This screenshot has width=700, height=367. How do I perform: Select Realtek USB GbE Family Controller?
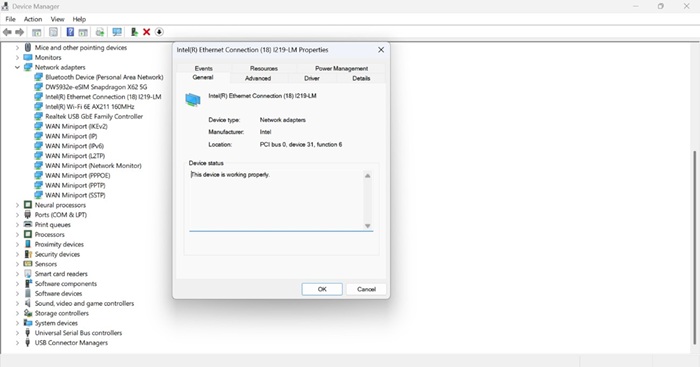94,116
